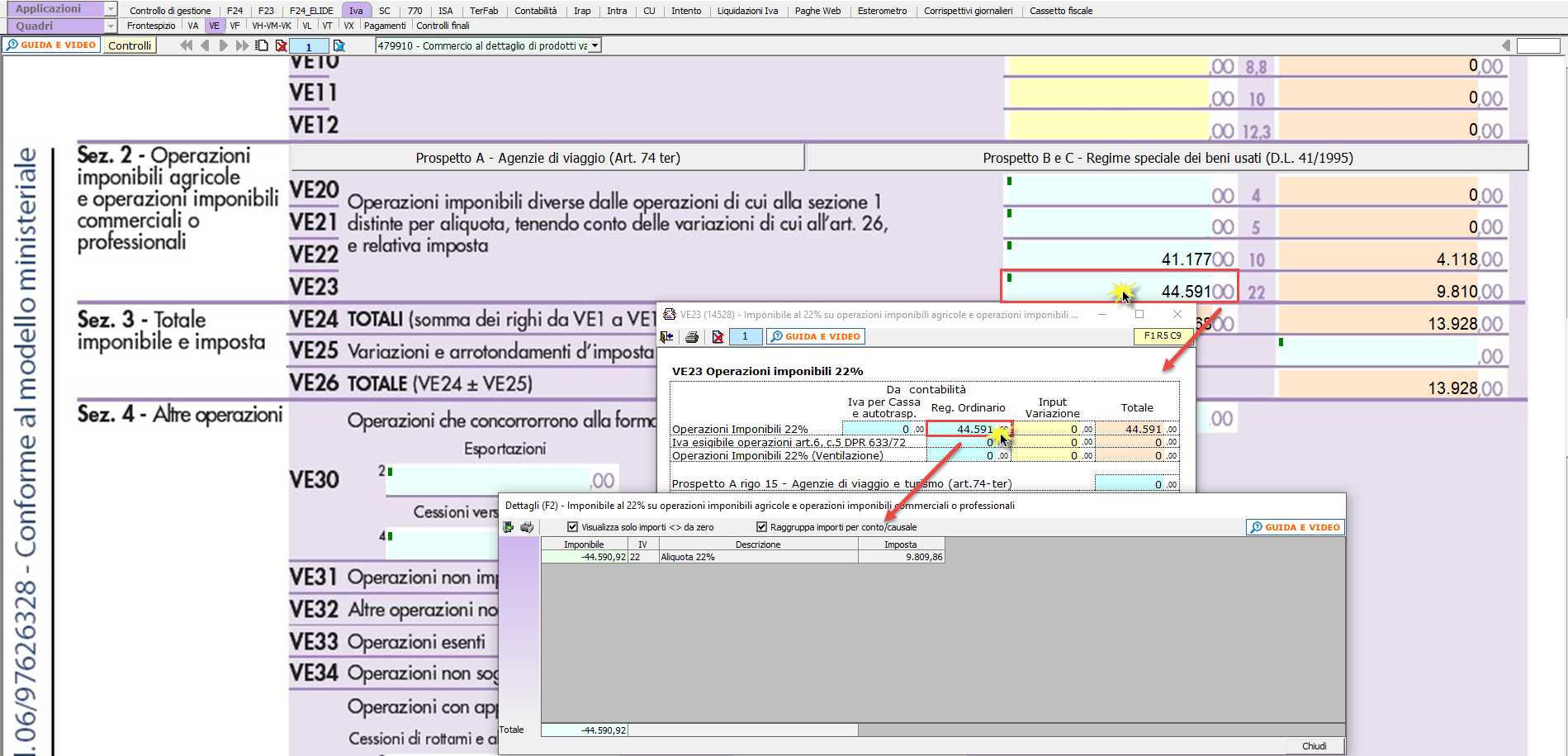Print icon in Dettagli window toolbar
Image resolution: width=1568 pixels, height=756 pixels.
[x=527, y=527]
